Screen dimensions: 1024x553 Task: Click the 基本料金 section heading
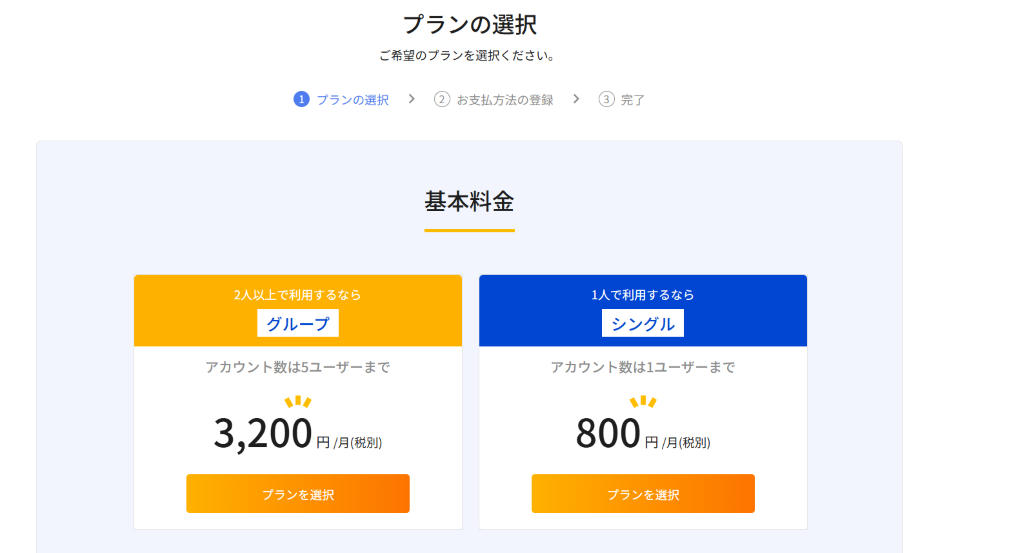[x=469, y=201]
